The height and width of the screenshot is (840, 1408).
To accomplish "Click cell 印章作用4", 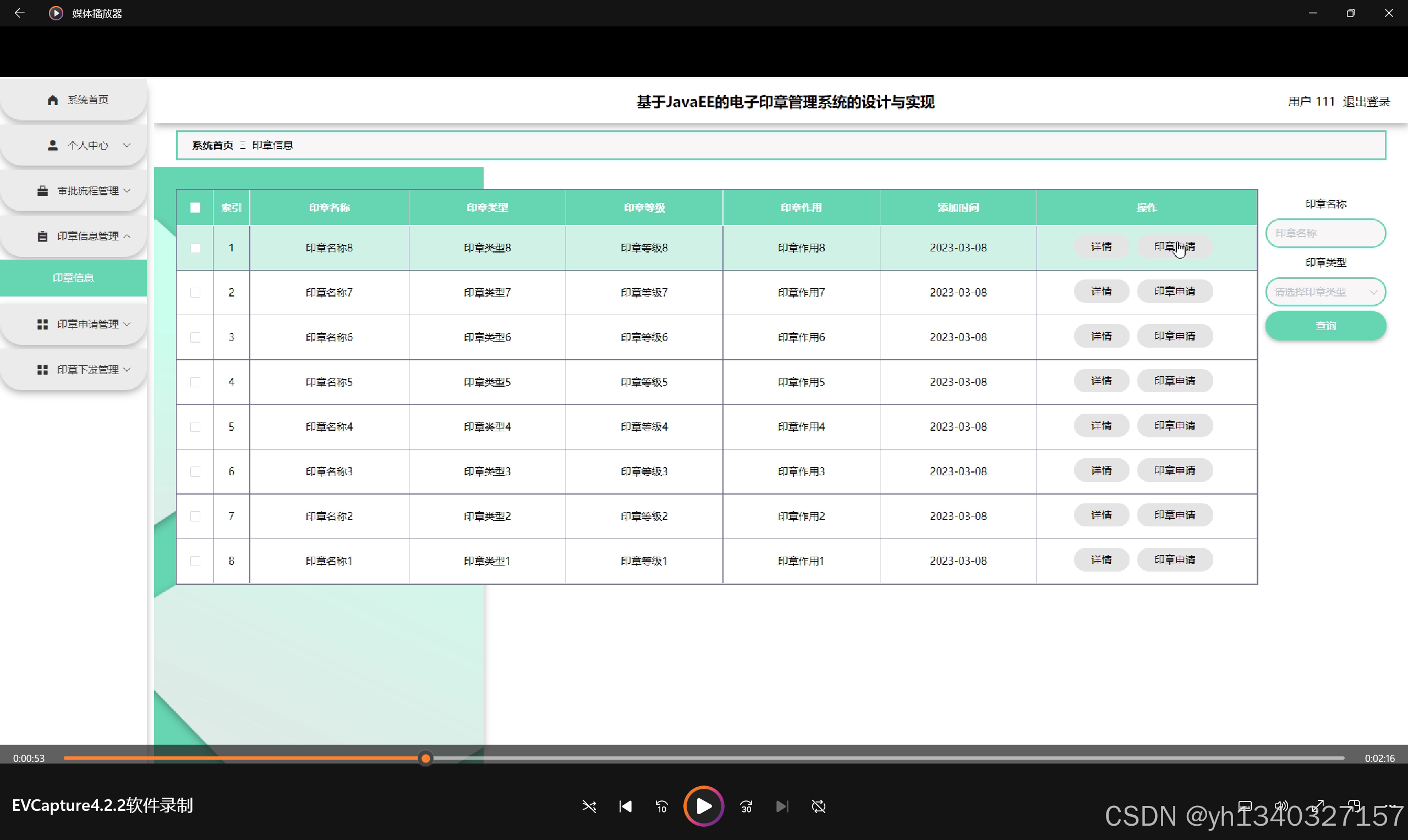I will point(801,427).
